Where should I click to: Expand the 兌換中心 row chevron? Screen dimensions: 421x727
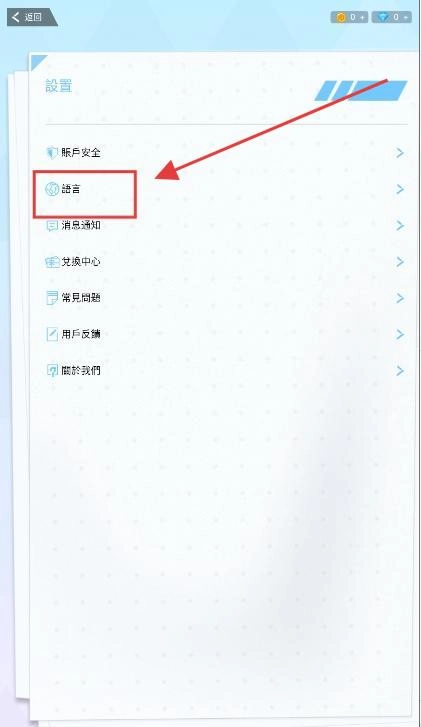[400, 262]
